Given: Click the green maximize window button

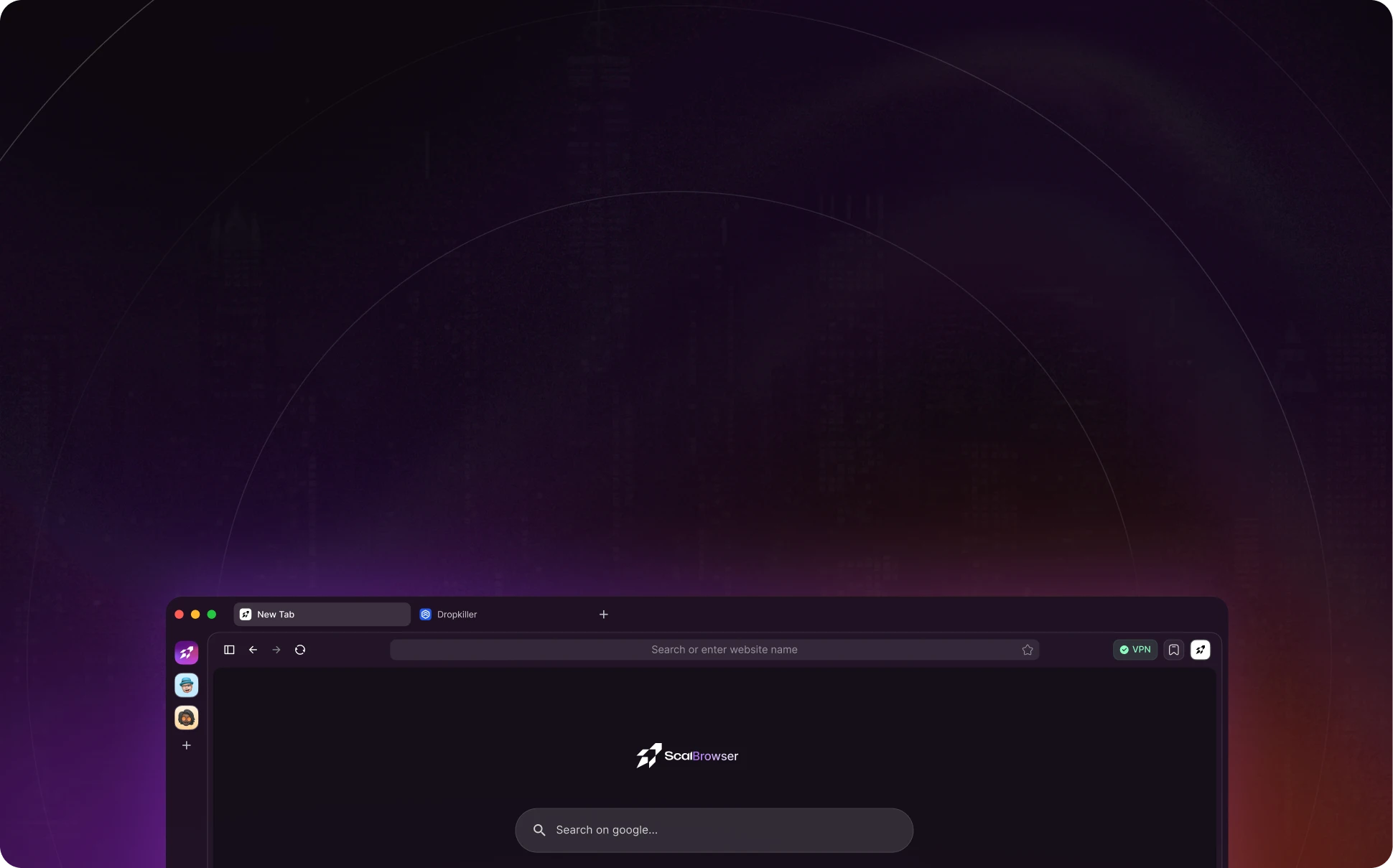Looking at the screenshot, I should click(212, 615).
